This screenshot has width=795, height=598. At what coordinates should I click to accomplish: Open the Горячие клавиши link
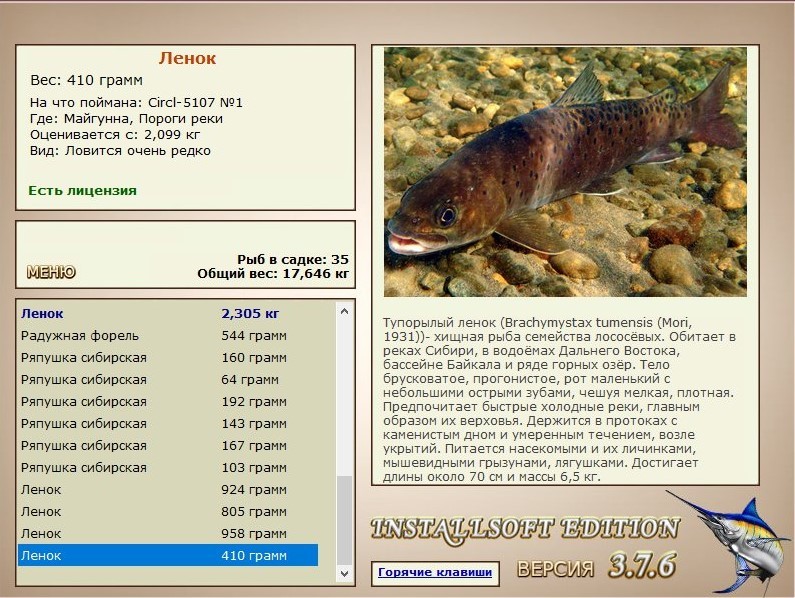coord(435,573)
